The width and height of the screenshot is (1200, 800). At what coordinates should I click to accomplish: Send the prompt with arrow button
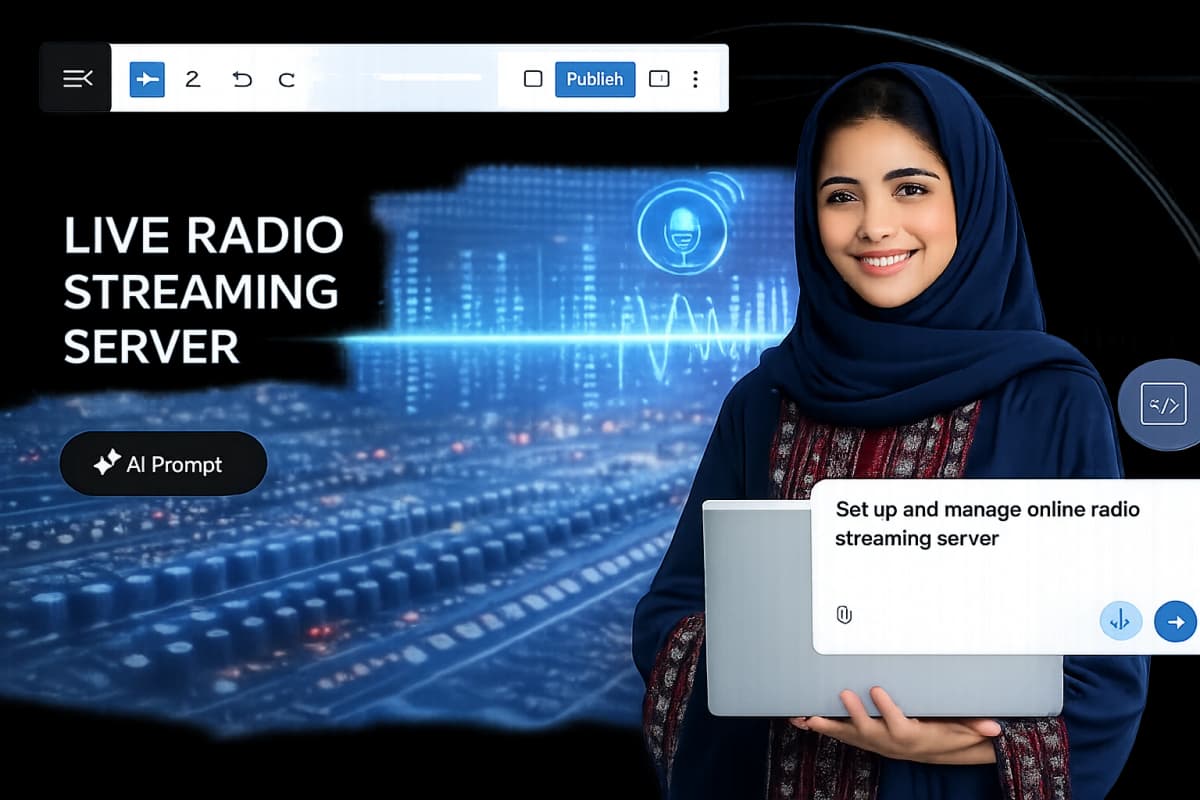click(x=1175, y=622)
